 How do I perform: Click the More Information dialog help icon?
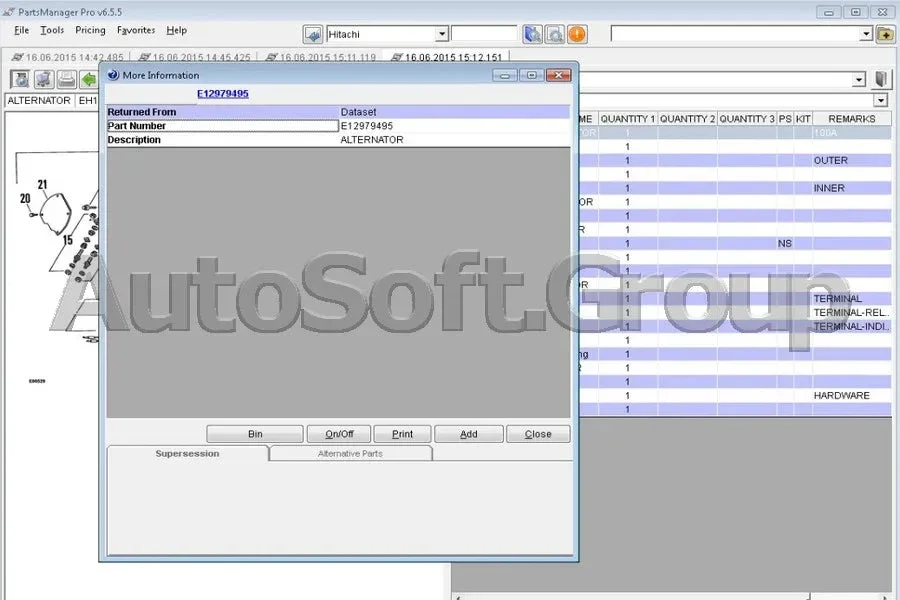coord(113,75)
